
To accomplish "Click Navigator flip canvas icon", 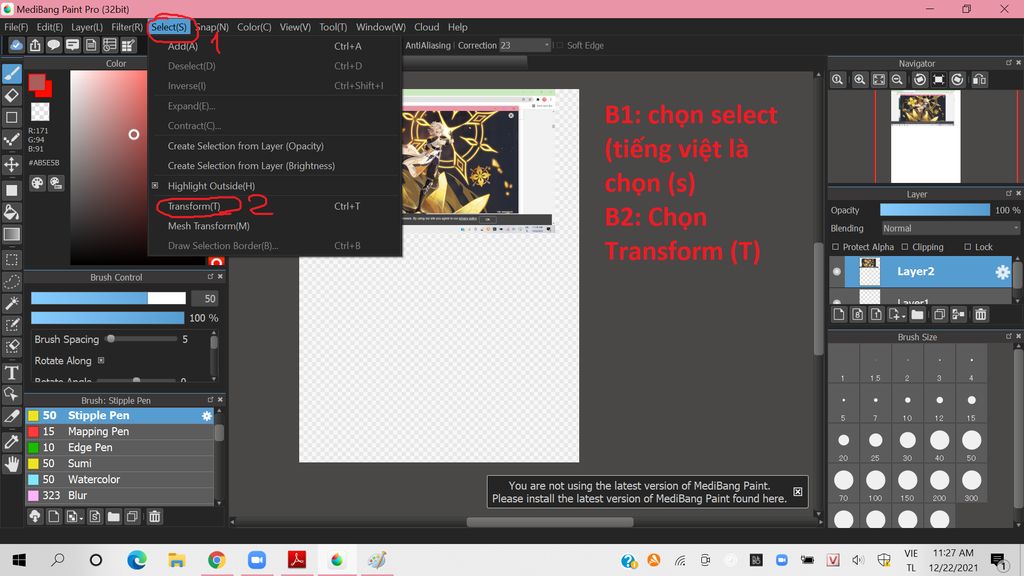I will [x=979, y=80].
